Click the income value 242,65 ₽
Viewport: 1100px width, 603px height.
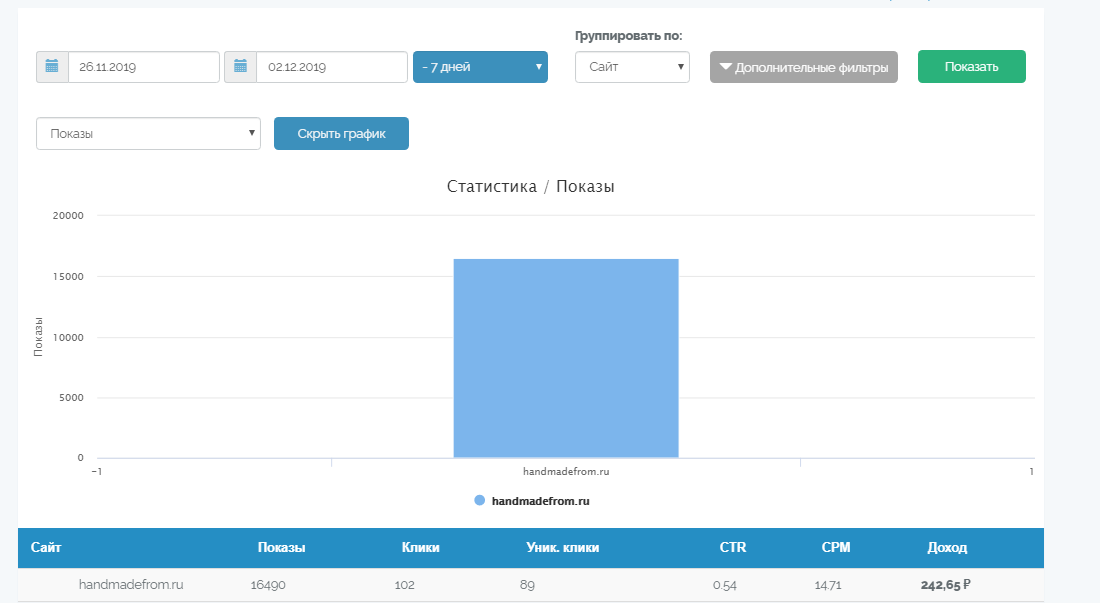946,585
